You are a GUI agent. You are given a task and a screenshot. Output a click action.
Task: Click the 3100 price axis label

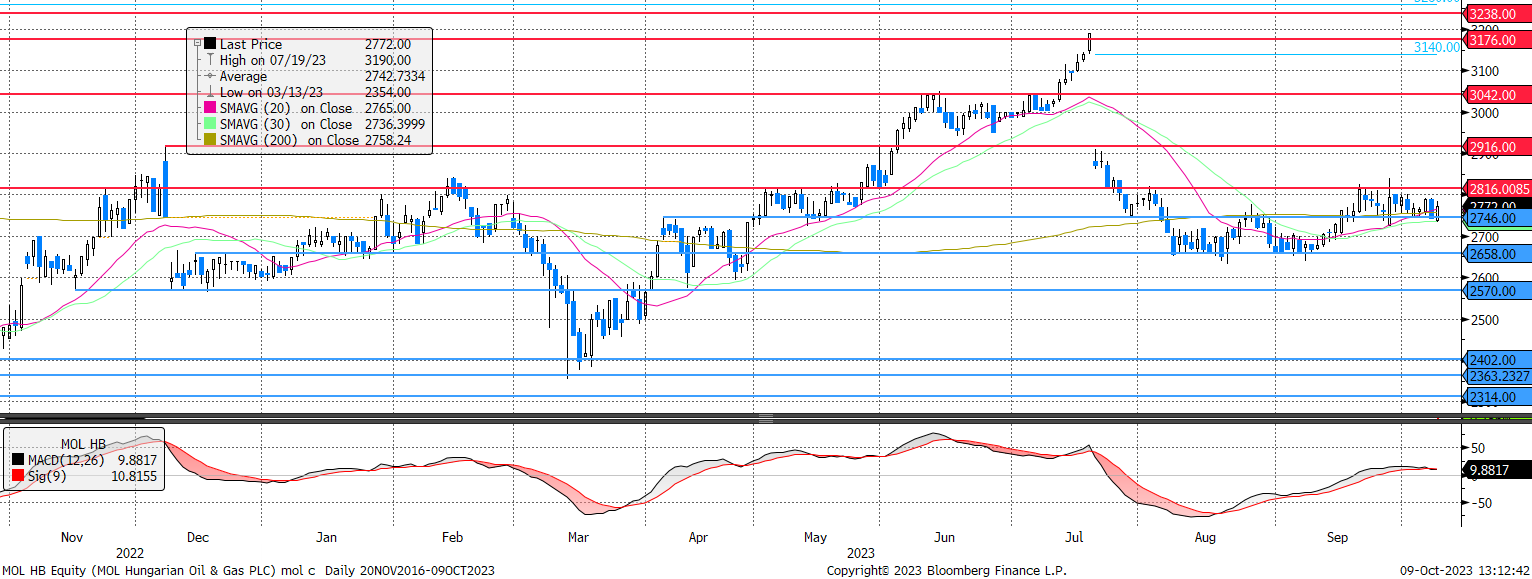(1484, 71)
